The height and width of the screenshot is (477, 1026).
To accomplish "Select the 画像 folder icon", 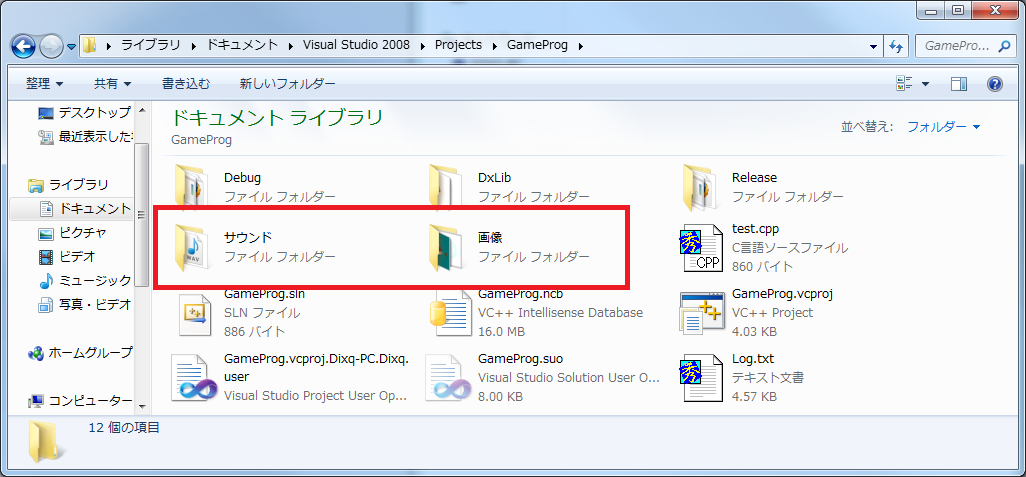I will (446, 246).
